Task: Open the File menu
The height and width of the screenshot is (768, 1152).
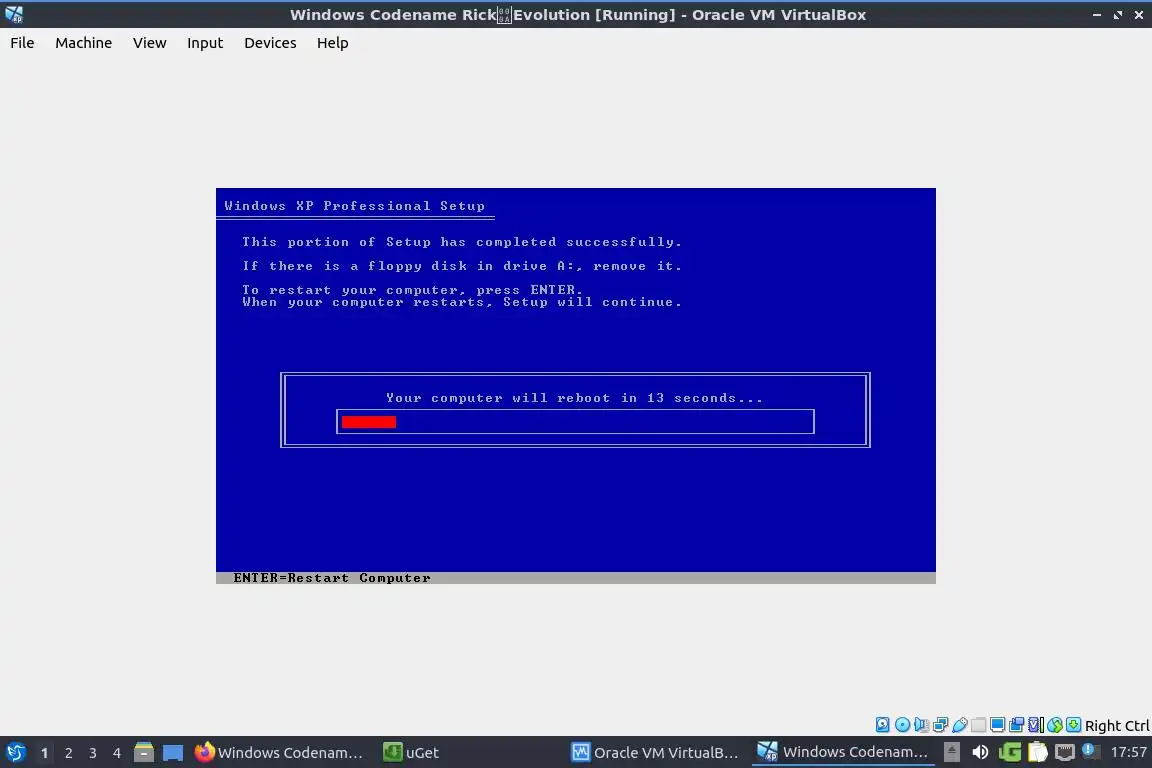Action: pos(22,43)
